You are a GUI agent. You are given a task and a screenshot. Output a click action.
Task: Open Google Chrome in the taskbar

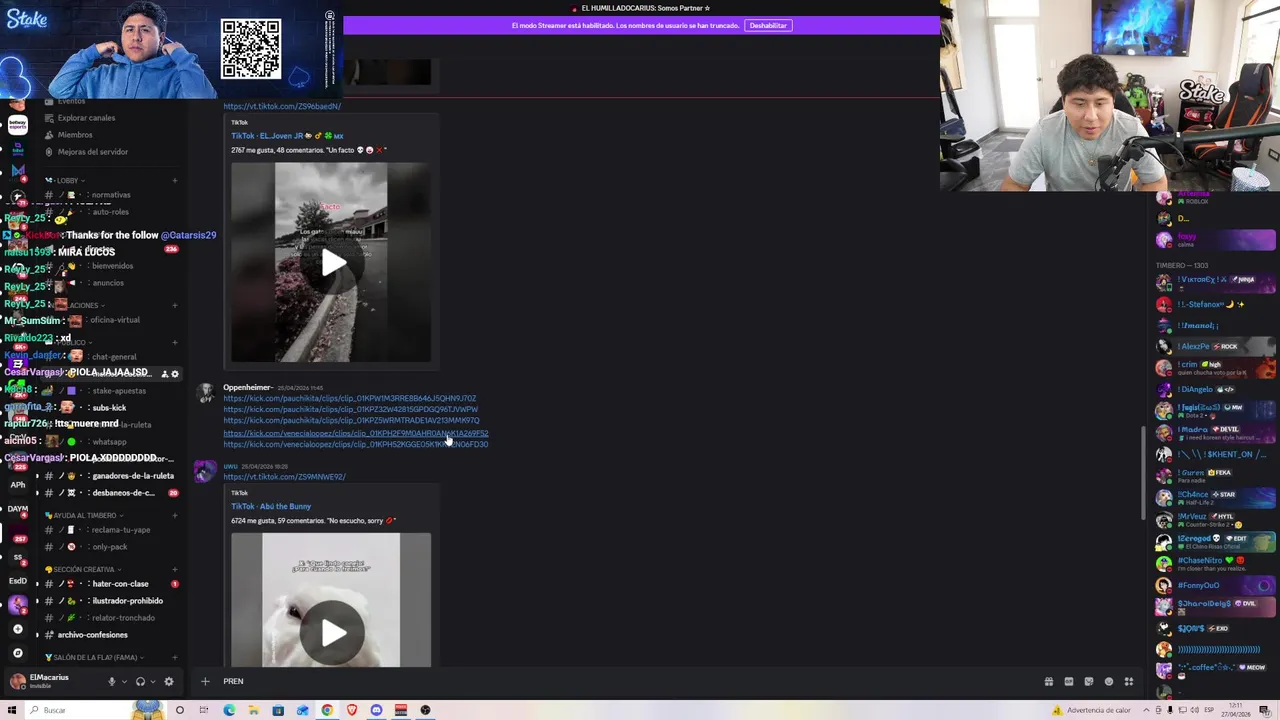pos(327,710)
